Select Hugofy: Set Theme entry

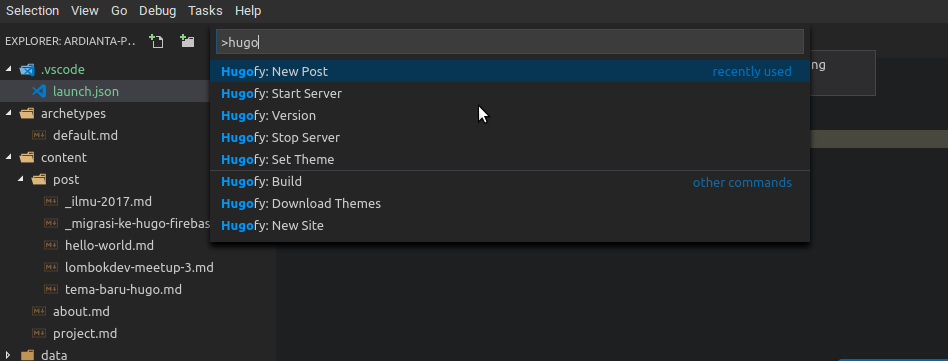510,160
